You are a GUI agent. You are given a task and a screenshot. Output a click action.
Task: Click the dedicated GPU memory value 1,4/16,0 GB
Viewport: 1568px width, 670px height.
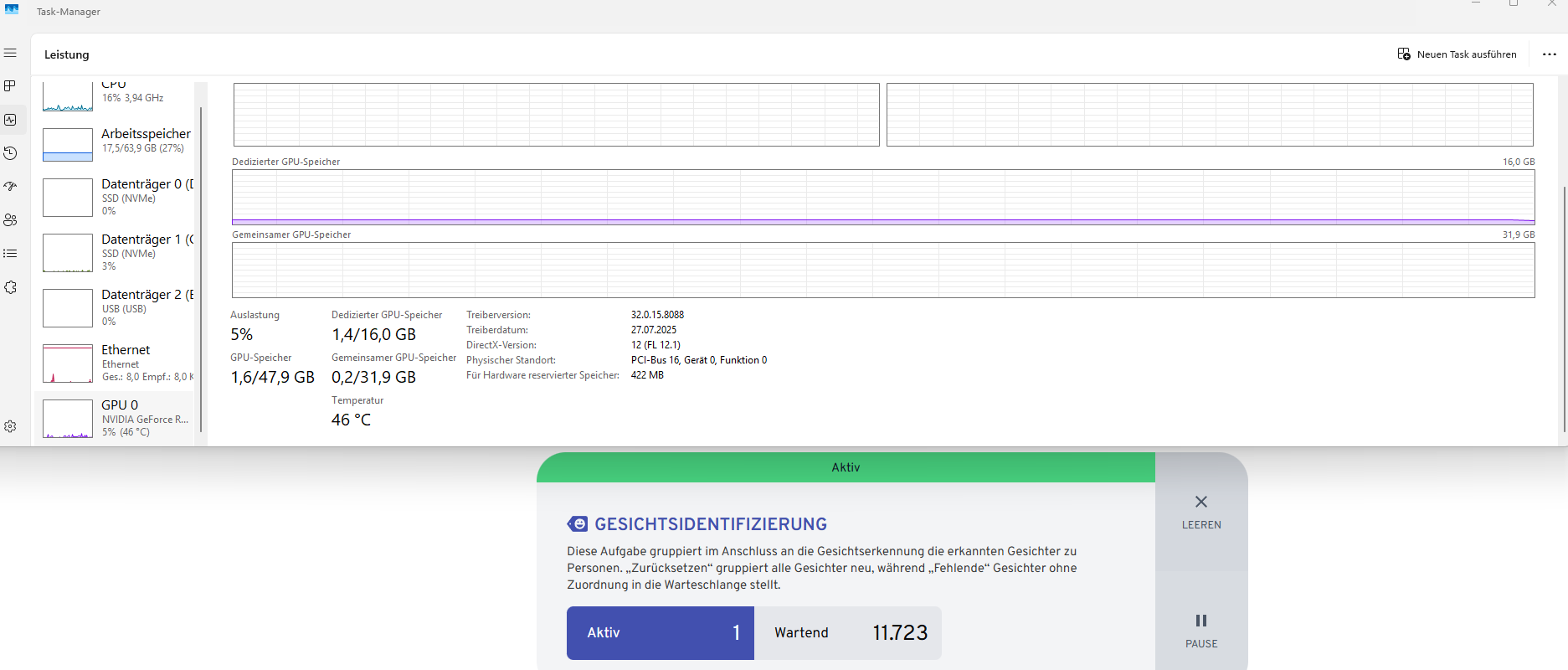(x=373, y=334)
